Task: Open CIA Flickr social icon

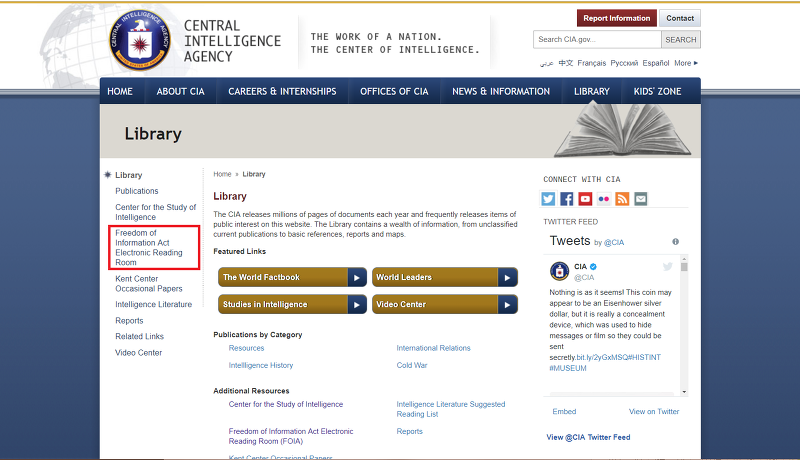Action: (604, 199)
